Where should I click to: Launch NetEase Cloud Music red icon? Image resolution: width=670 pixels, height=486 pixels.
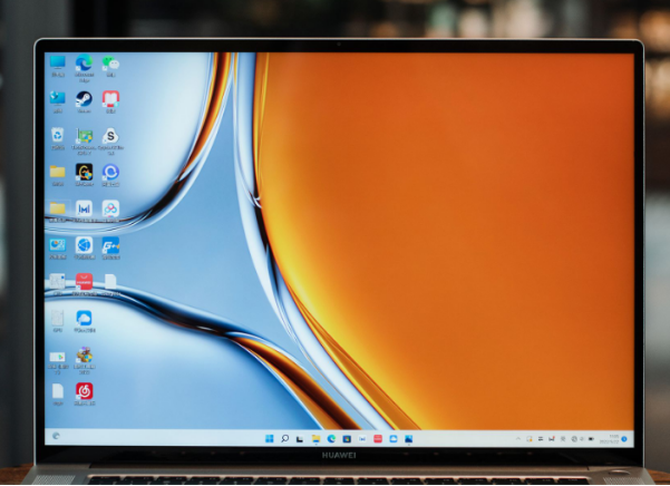84,391
